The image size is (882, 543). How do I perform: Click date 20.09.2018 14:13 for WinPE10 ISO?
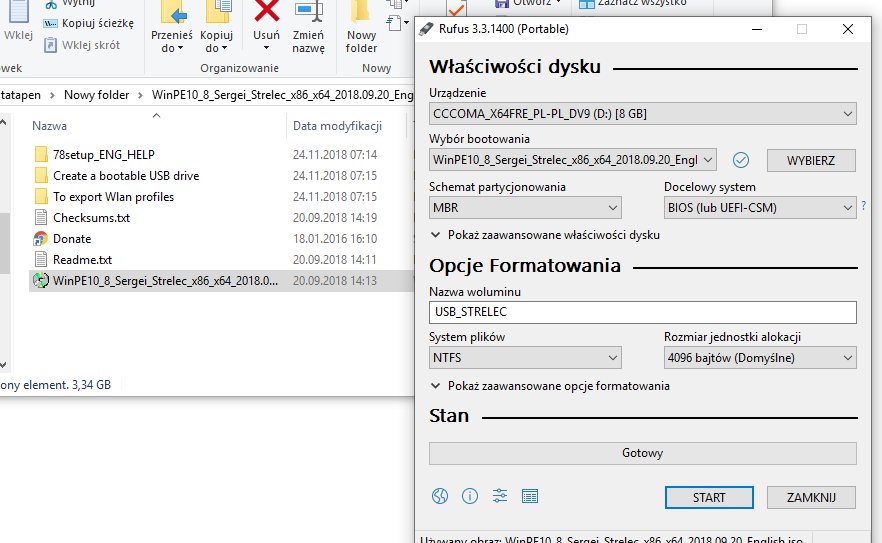click(335, 281)
